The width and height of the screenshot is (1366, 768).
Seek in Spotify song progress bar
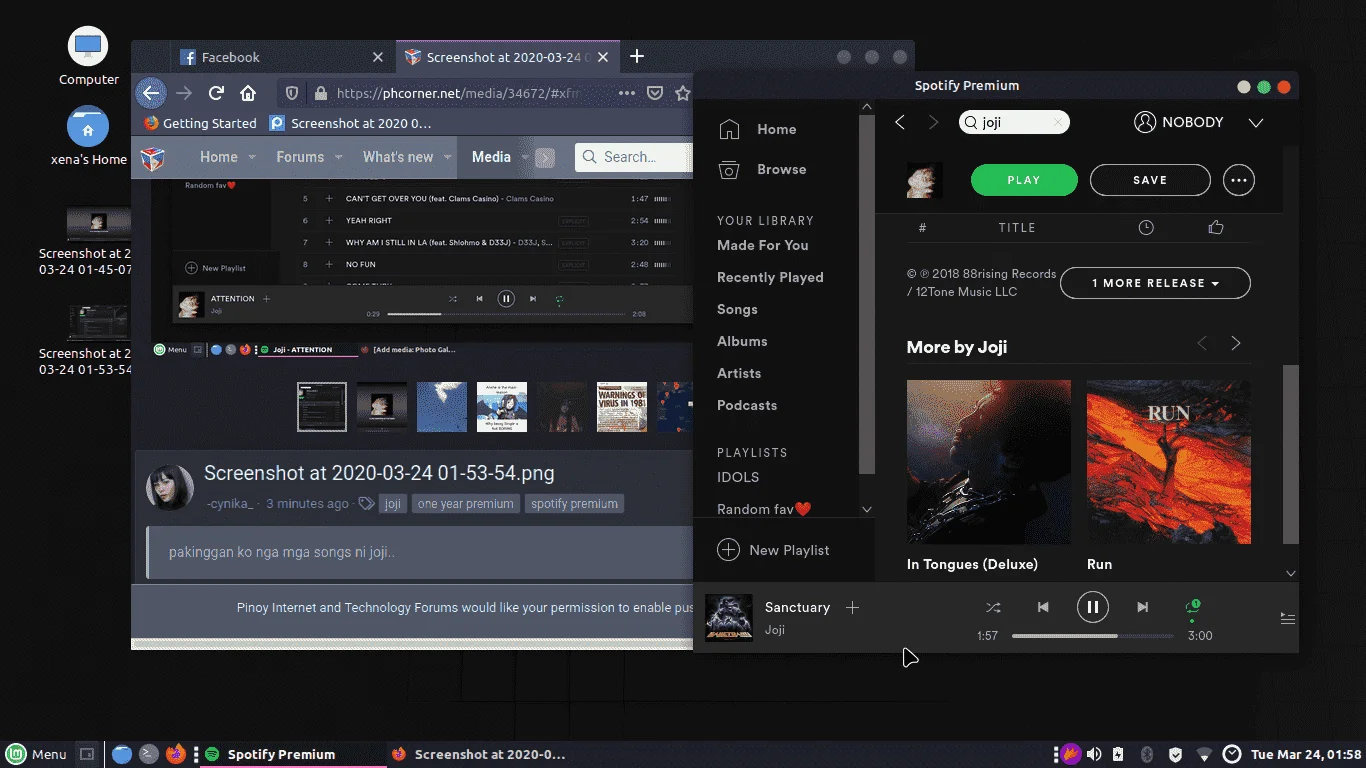pos(1093,636)
